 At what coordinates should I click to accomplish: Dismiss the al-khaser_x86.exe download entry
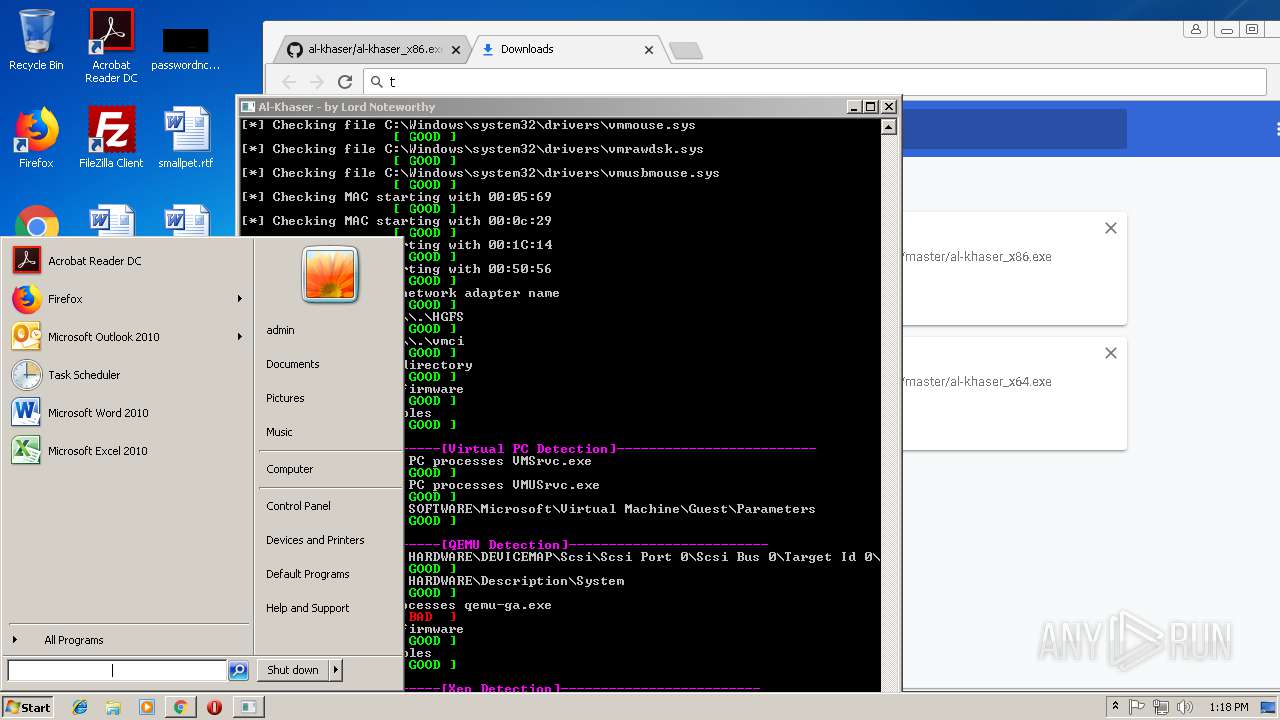(1110, 228)
